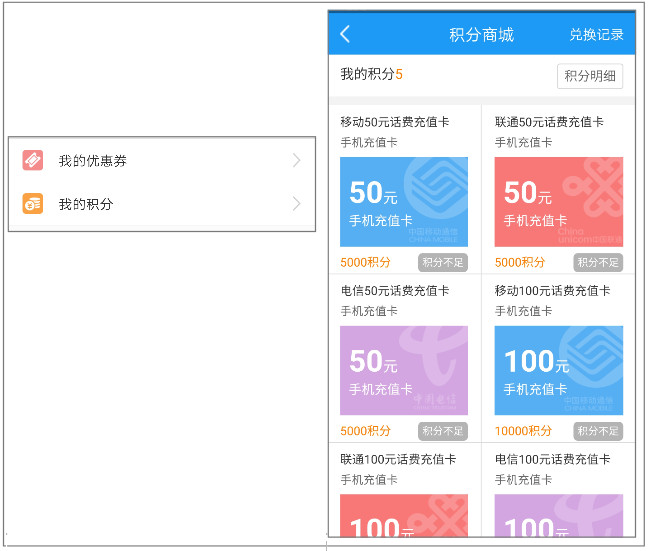The height and width of the screenshot is (551, 648).
Task: Open the 兑换记录 exchange records
Action: 596,34
